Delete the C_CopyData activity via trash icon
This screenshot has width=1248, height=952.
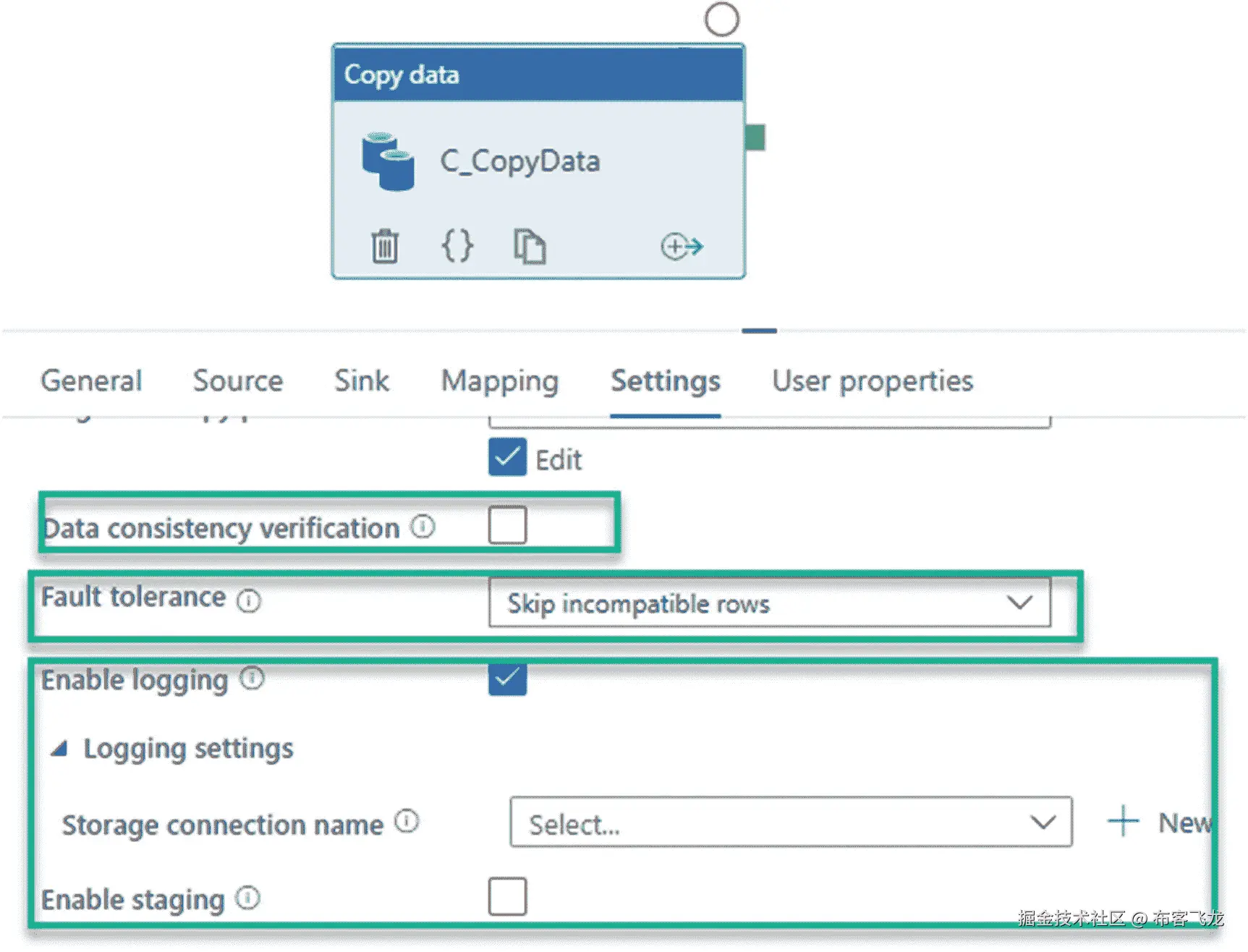pyautogui.click(x=385, y=247)
